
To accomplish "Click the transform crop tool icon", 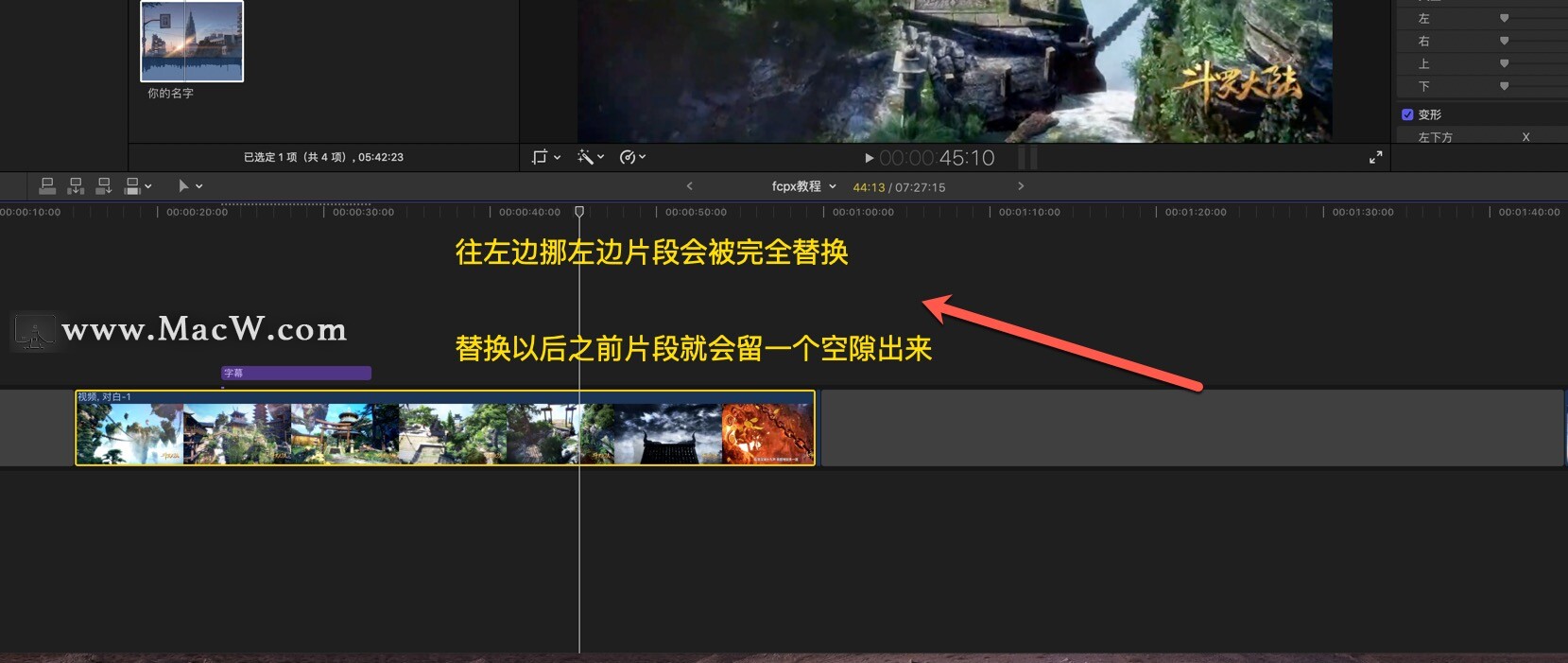I will [540, 157].
